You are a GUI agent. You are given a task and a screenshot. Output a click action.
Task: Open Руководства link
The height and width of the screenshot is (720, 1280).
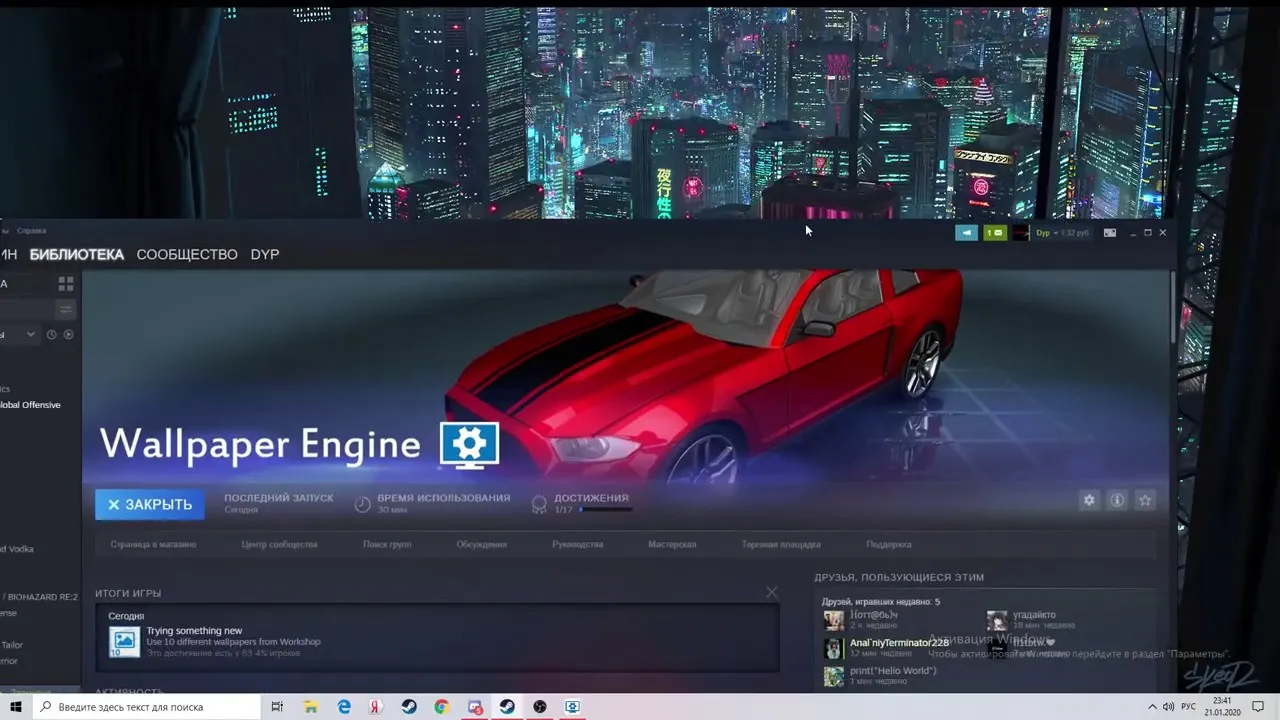(577, 544)
